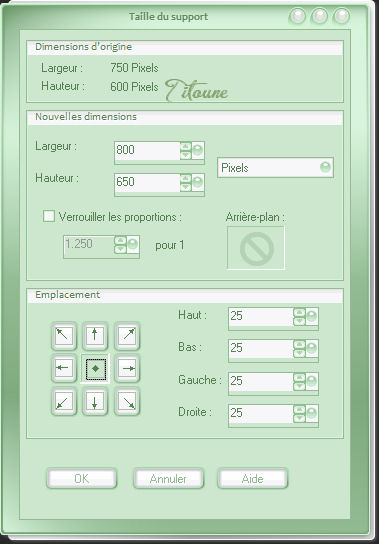Select middle-right placement arrow
379x544 pixels.
tap(127, 368)
